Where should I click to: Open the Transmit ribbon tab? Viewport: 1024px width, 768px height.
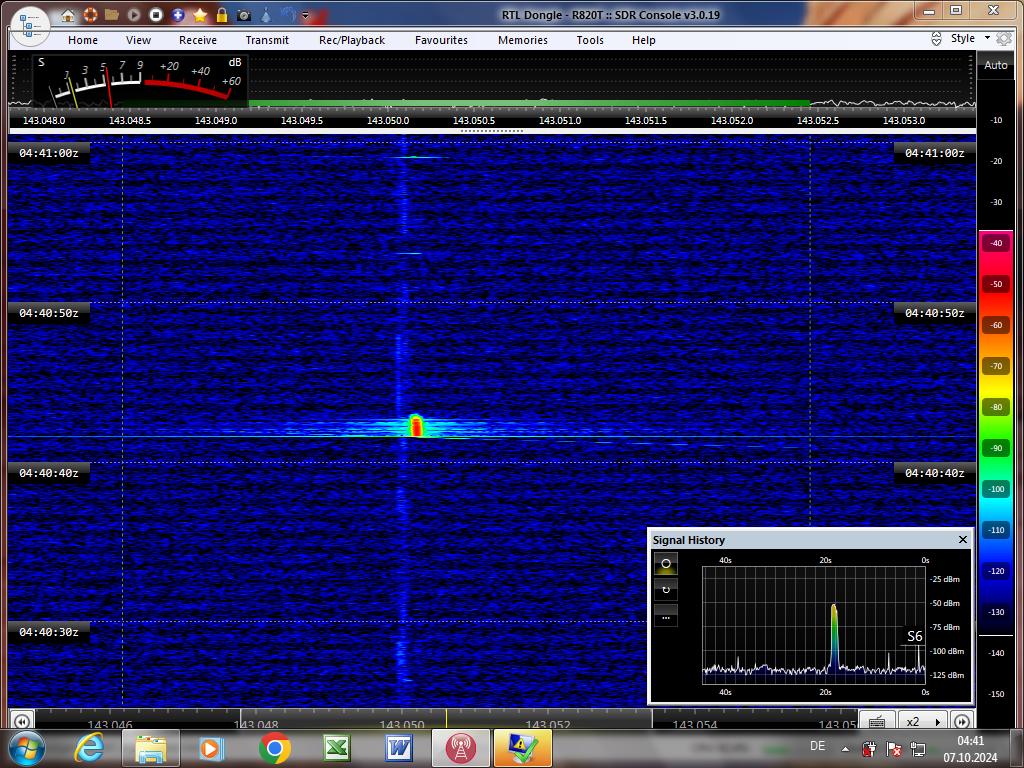coord(267,40)
